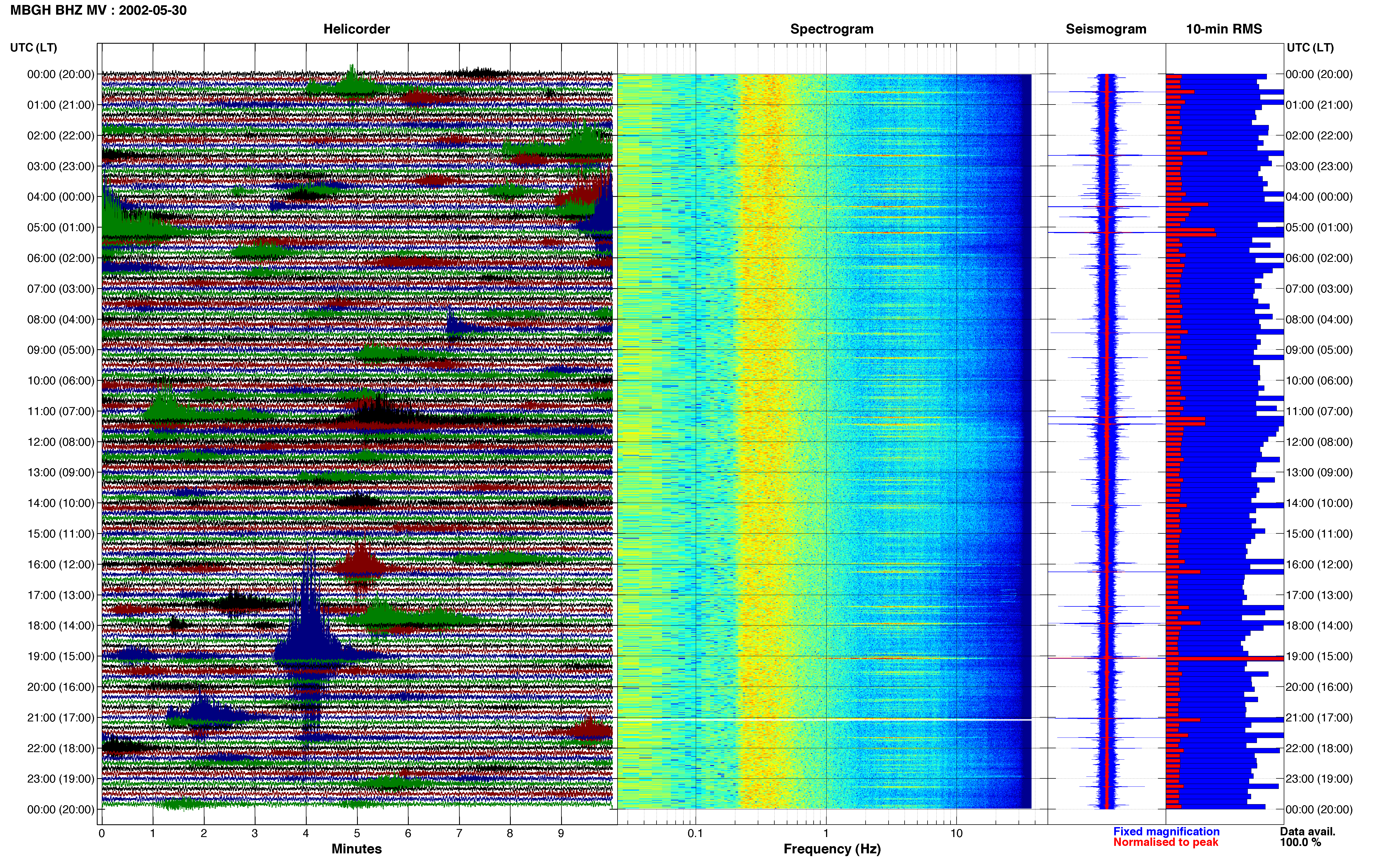
Task: Click minute tick label '9' on helicorder
Action: coord(561,833)
